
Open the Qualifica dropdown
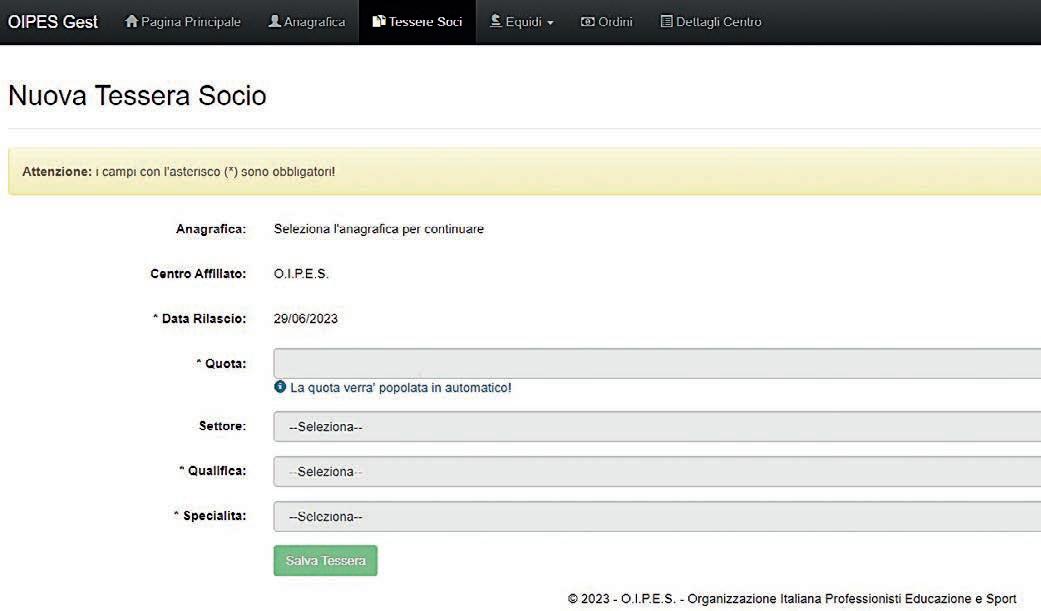tap(657, 472)
